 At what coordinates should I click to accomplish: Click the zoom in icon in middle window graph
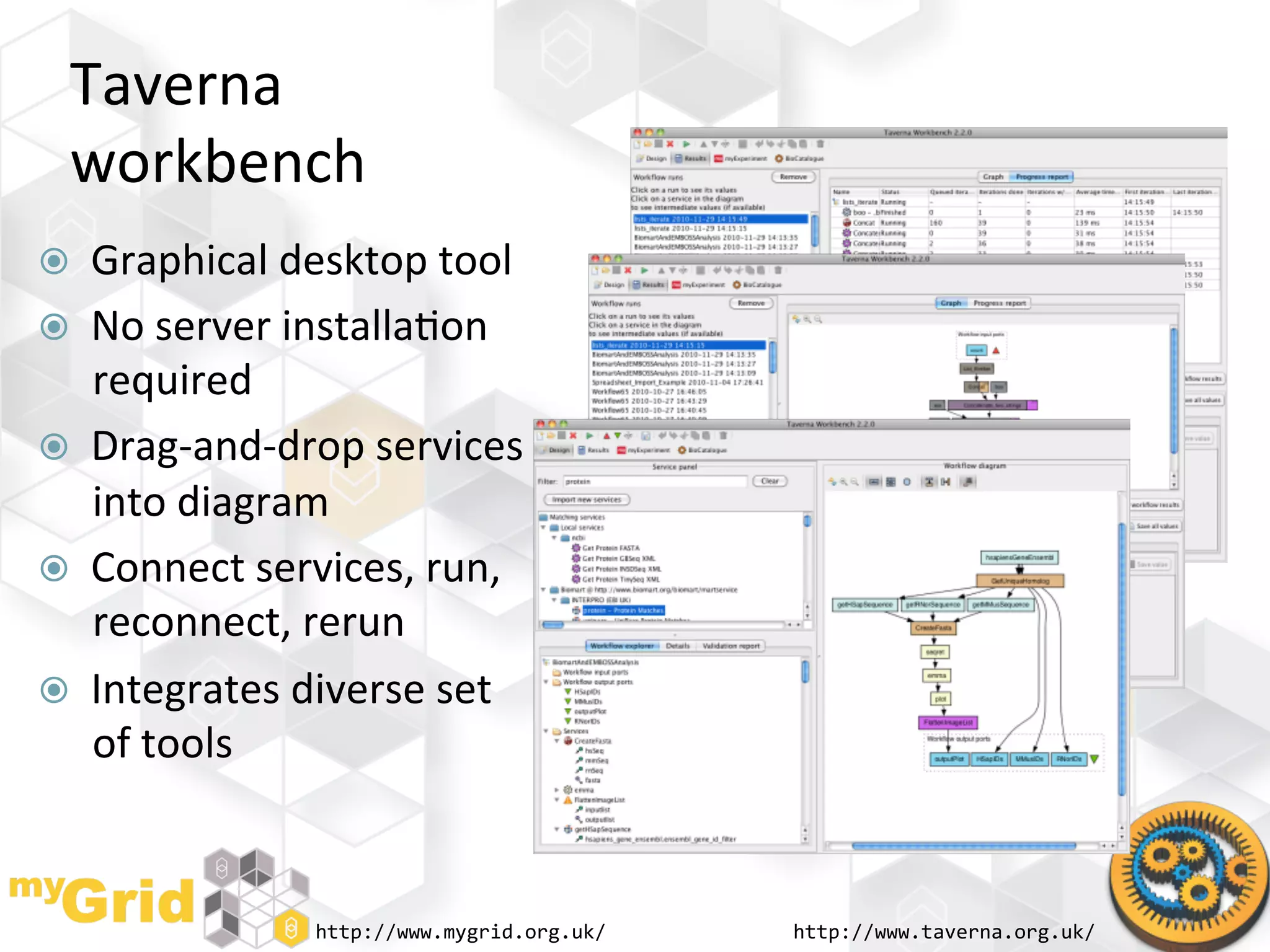pyautogui.click(x=807, y=319)
